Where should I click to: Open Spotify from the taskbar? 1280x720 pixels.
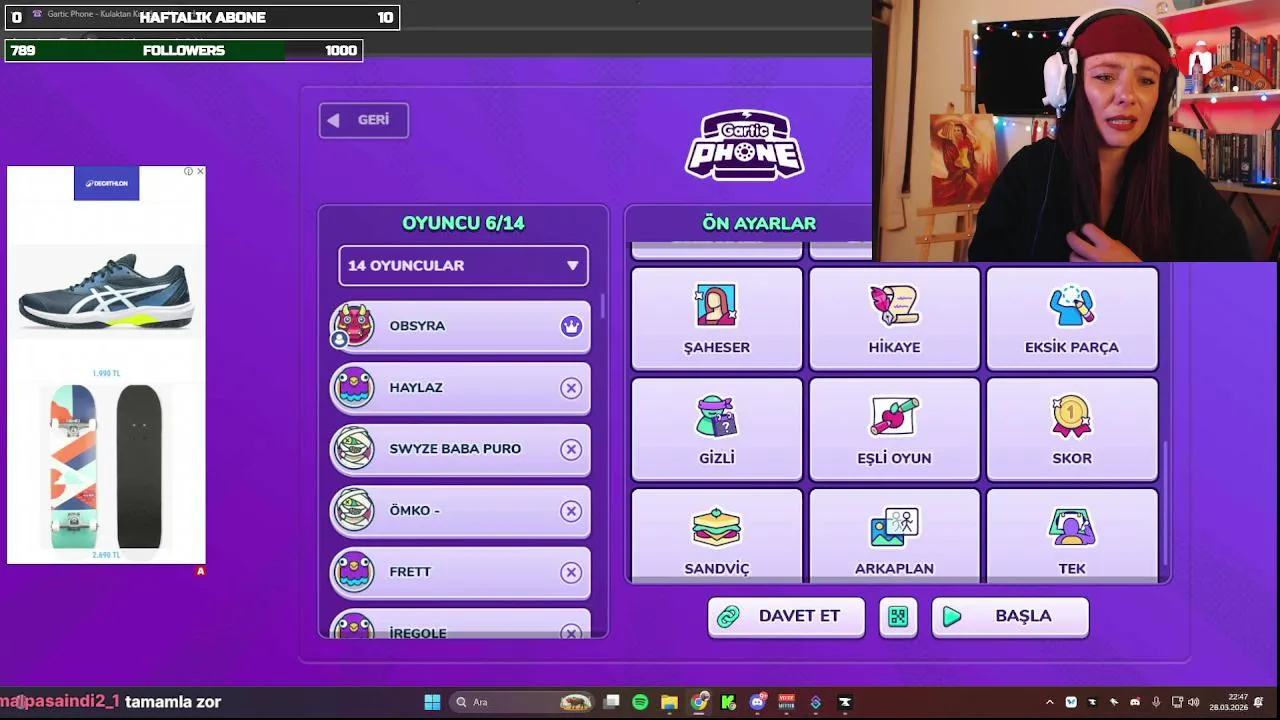tap(640, 702)
